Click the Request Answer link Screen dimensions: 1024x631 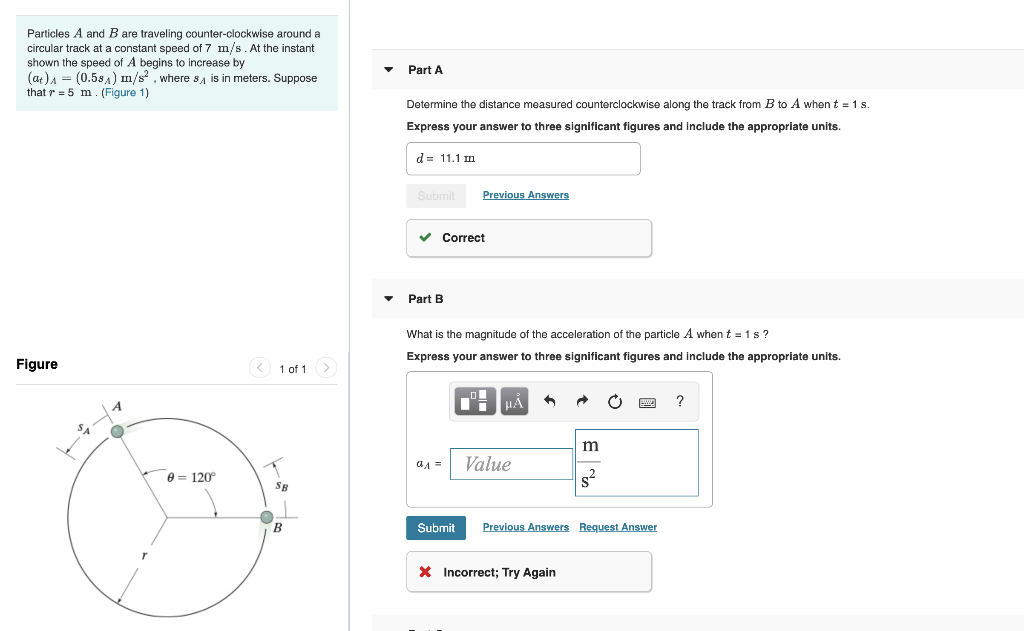point(617,527)
